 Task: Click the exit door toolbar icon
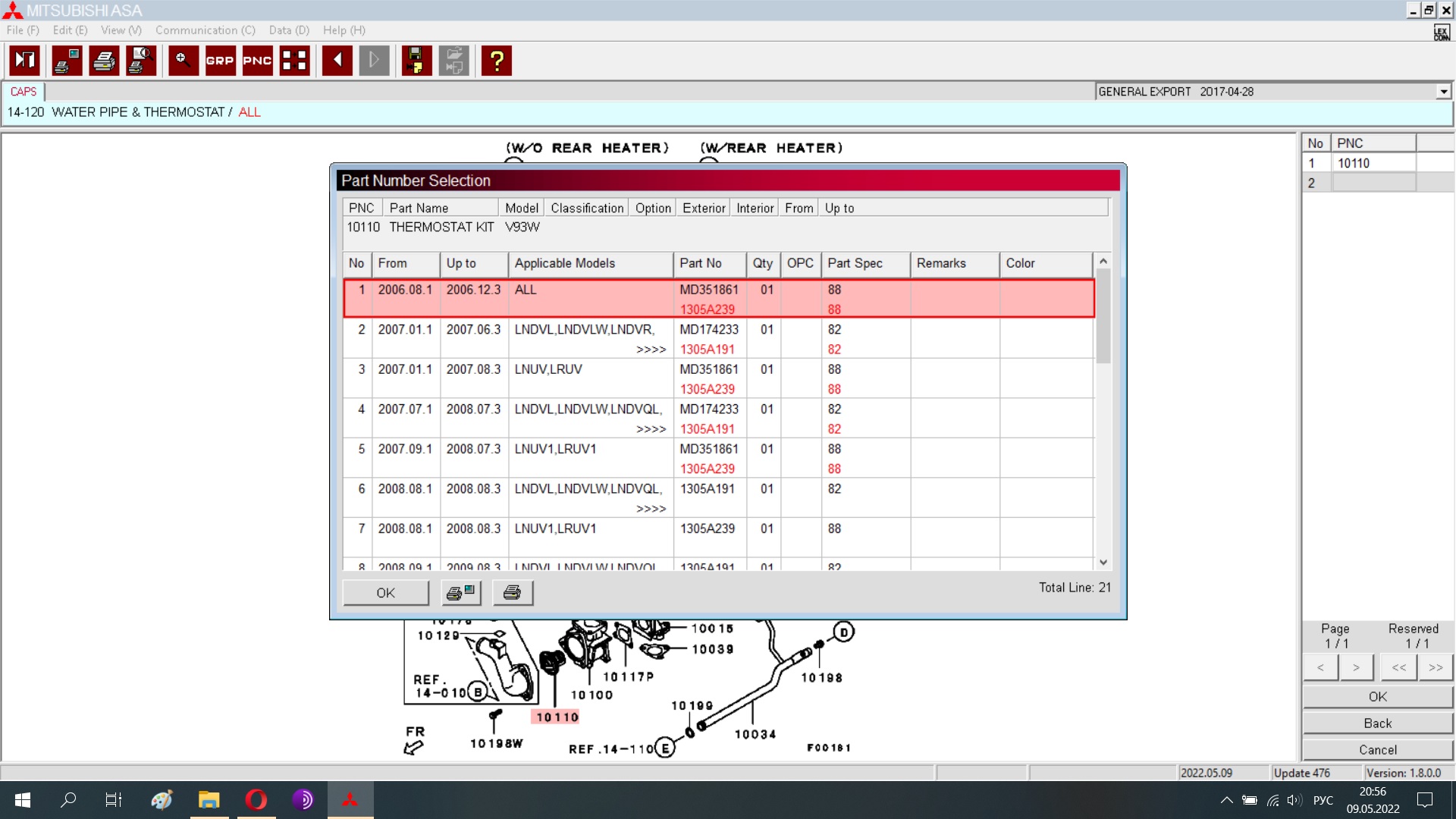tap(24, 61)
